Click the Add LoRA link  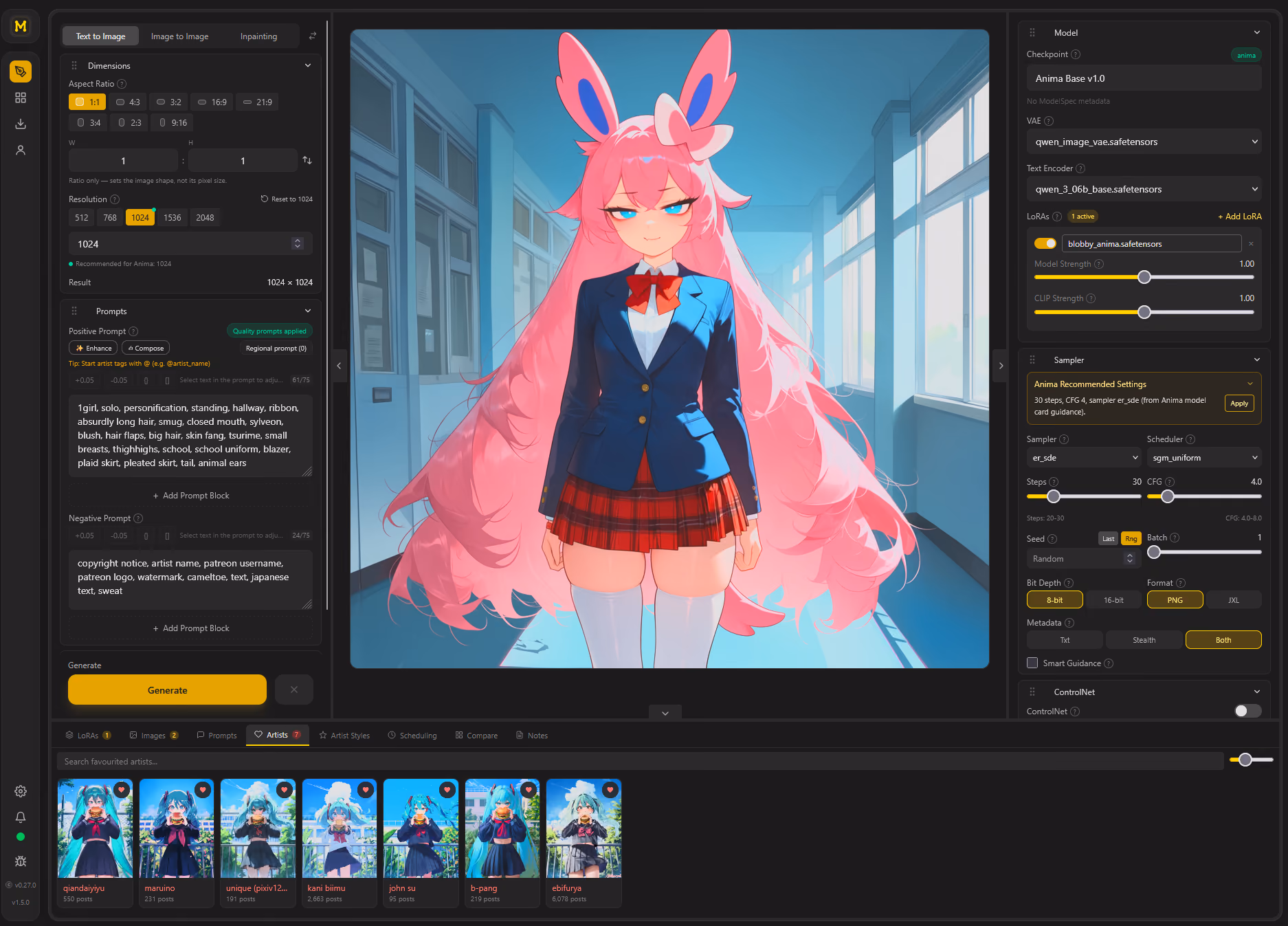(x=1240, y=217)
